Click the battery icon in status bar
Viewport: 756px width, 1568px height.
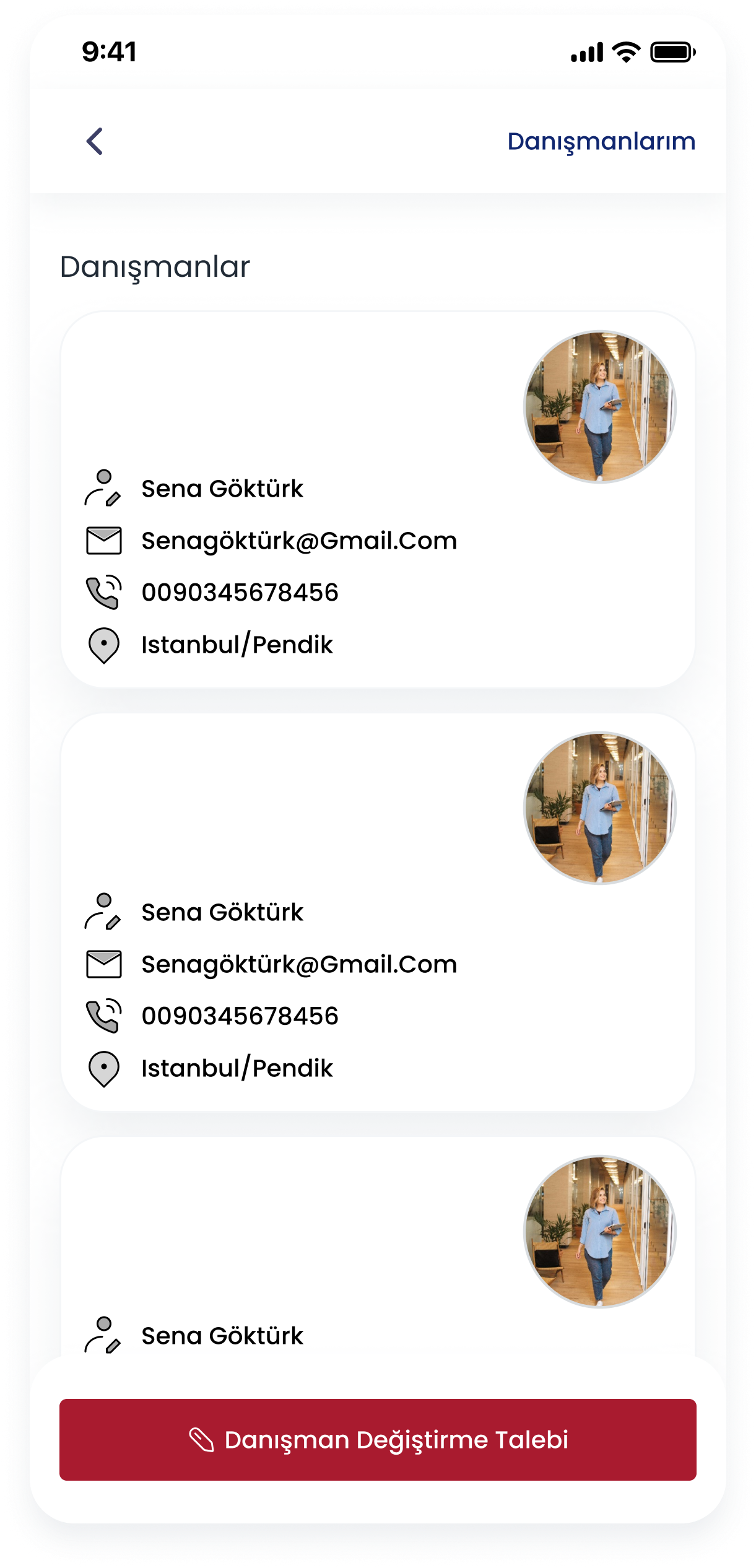(x=673, y=53)
